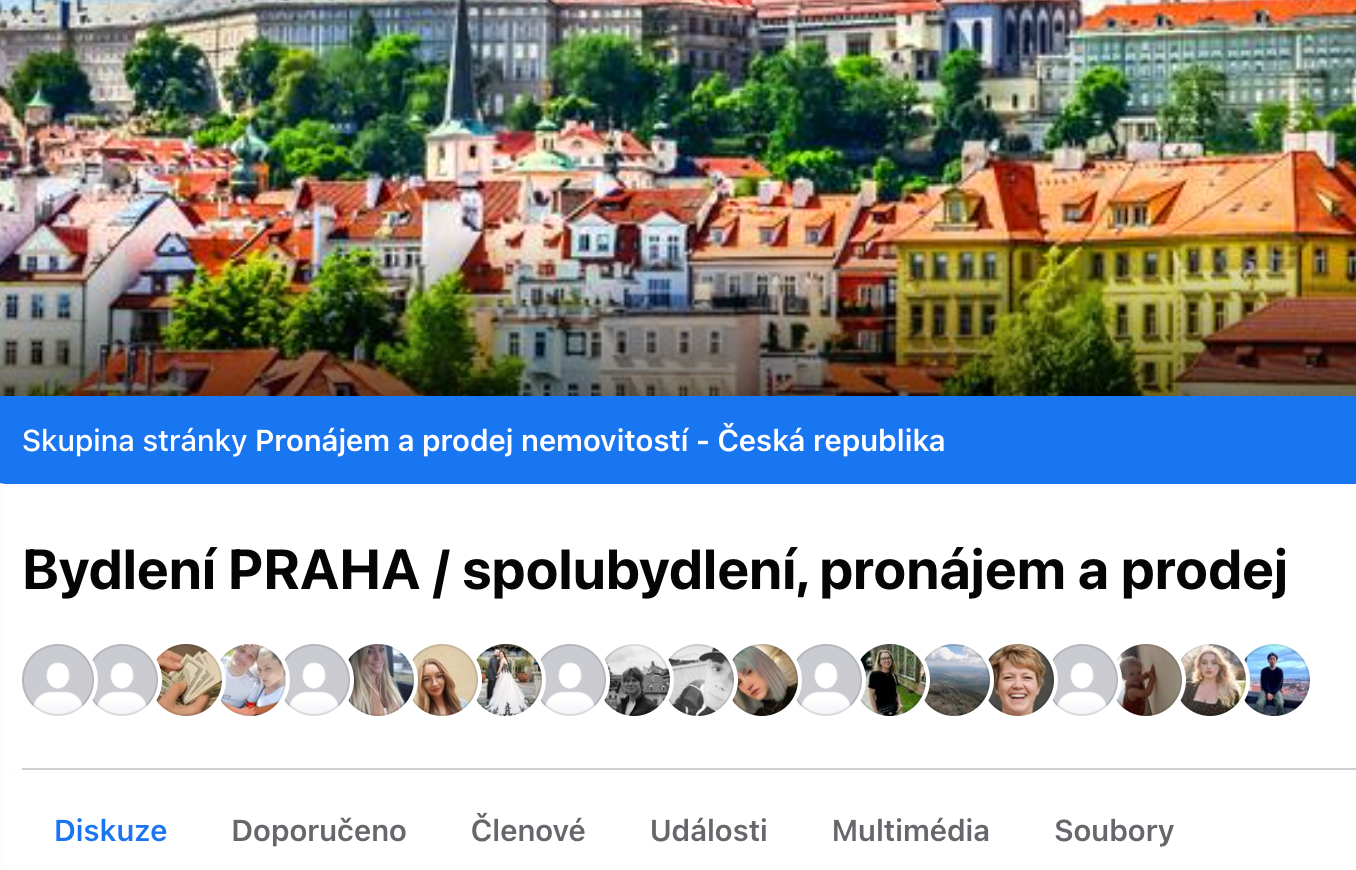Switch to the Soubory tab
Viewport: 1356px width, 870px height.
[1114, 831]
